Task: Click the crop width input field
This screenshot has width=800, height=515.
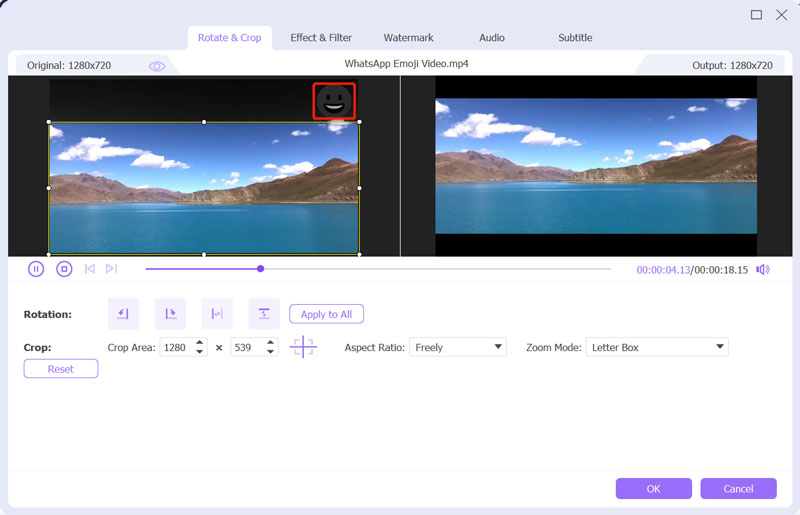Action: pos(177,347)
